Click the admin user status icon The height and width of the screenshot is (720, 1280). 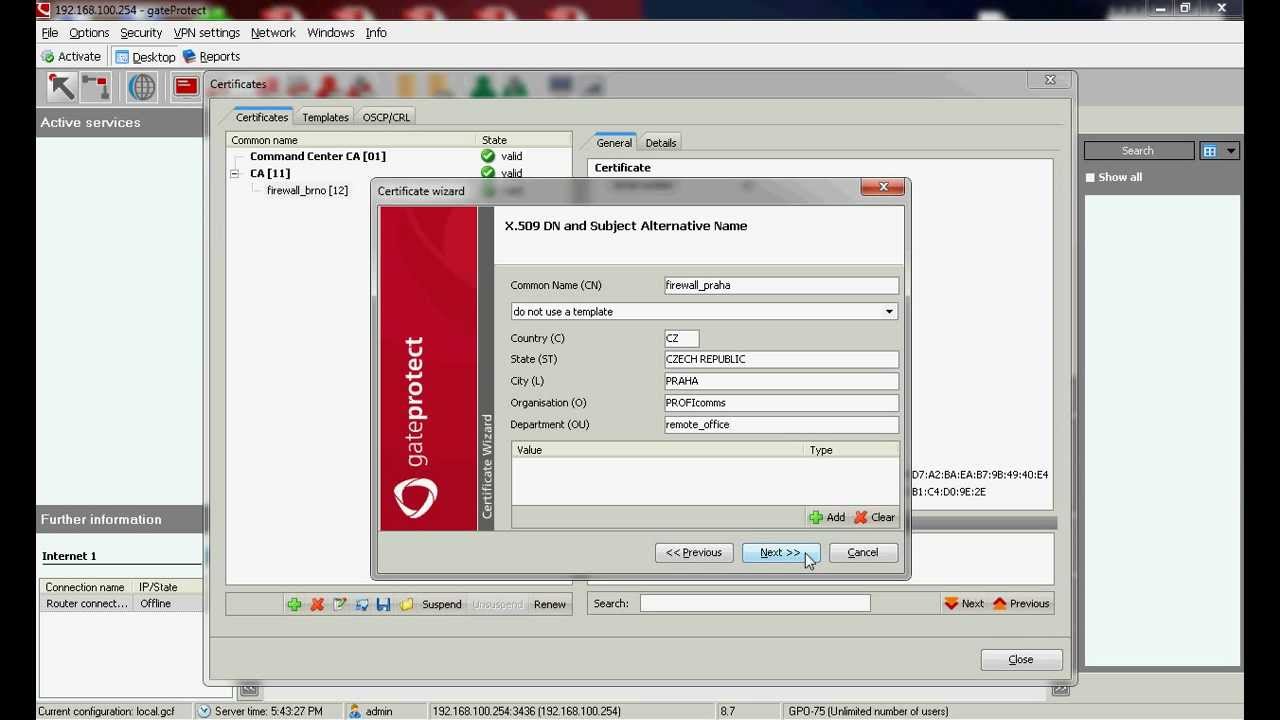354,711
